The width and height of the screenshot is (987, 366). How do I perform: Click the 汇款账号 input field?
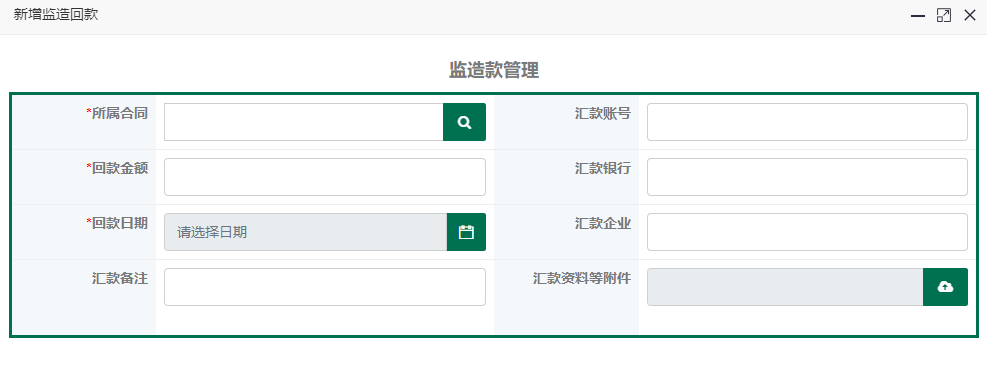tap(807, 122)
